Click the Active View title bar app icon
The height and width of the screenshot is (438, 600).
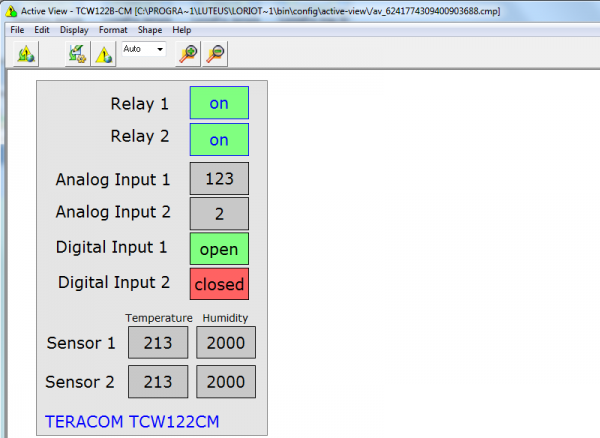[11, 11]
